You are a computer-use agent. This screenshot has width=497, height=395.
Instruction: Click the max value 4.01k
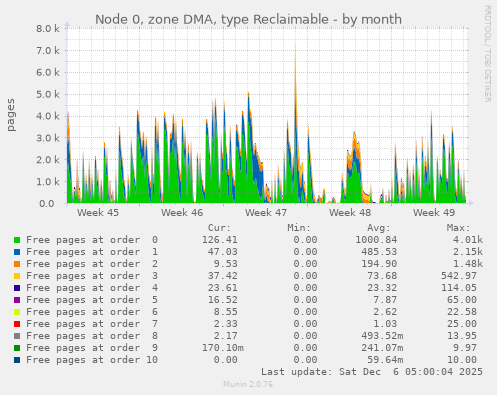tap(468, 240)
